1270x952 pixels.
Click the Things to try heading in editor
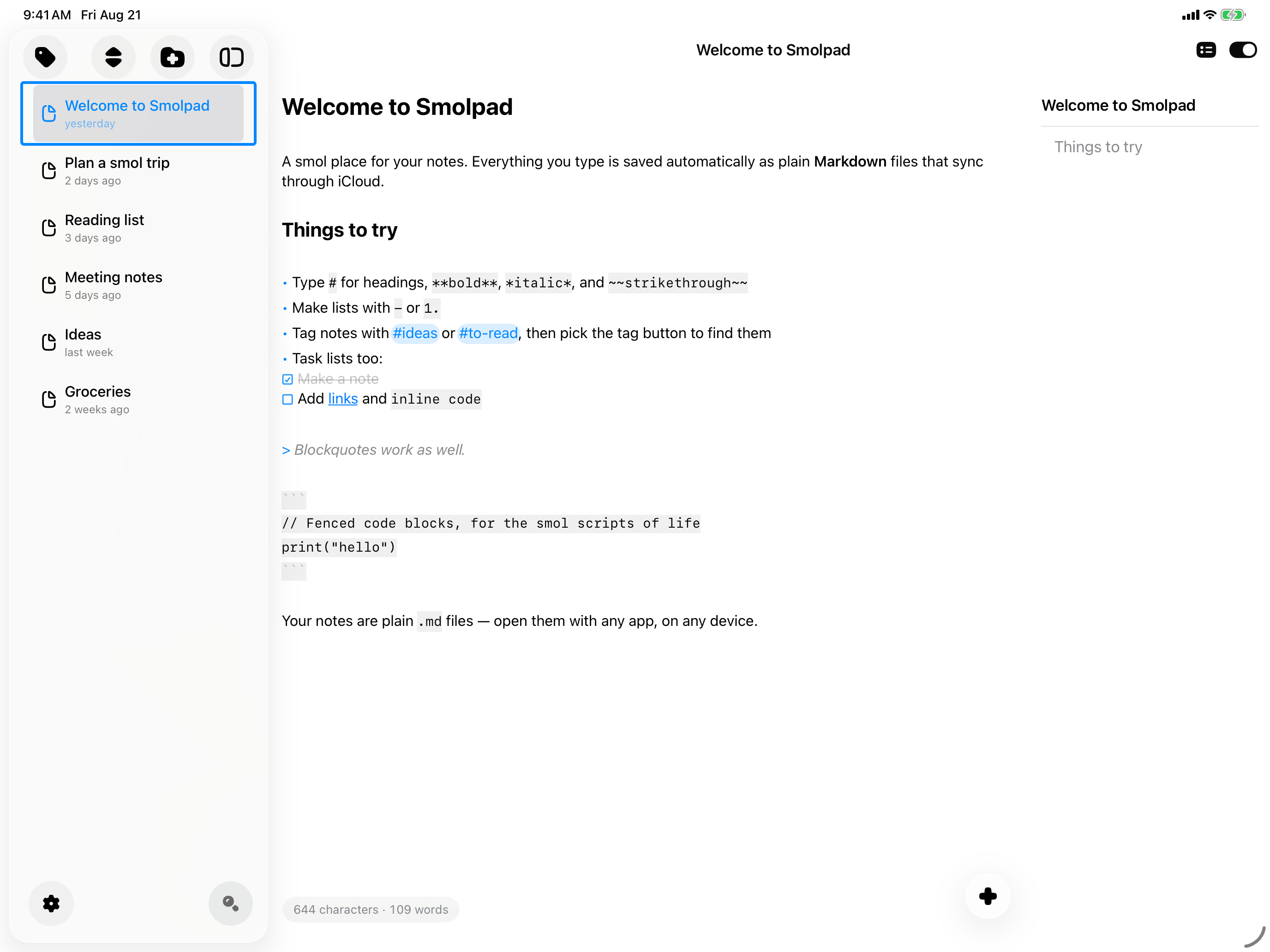339,230
